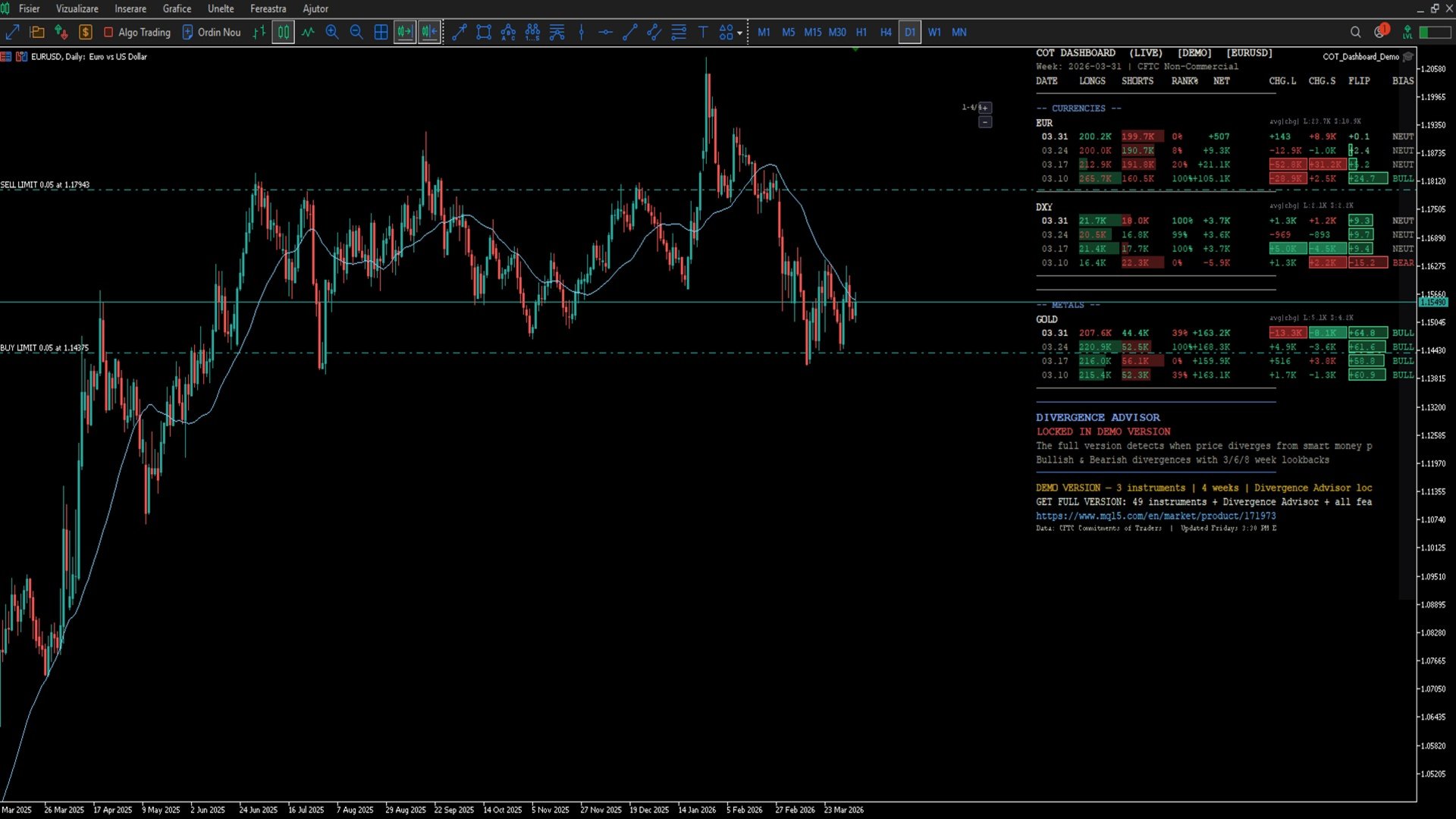Select the vertical line drawing tool

tap(582, 32)
